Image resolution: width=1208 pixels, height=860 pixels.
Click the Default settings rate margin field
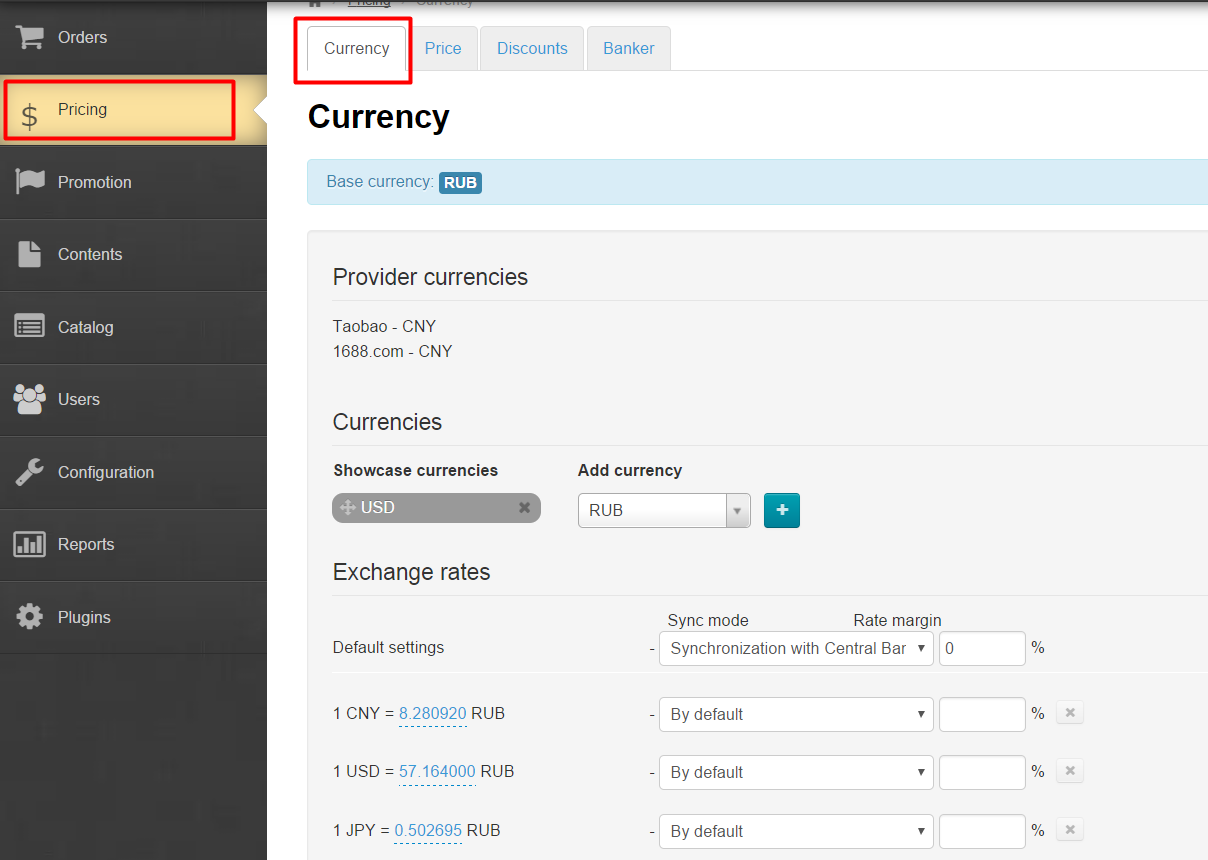click(981, 648)
